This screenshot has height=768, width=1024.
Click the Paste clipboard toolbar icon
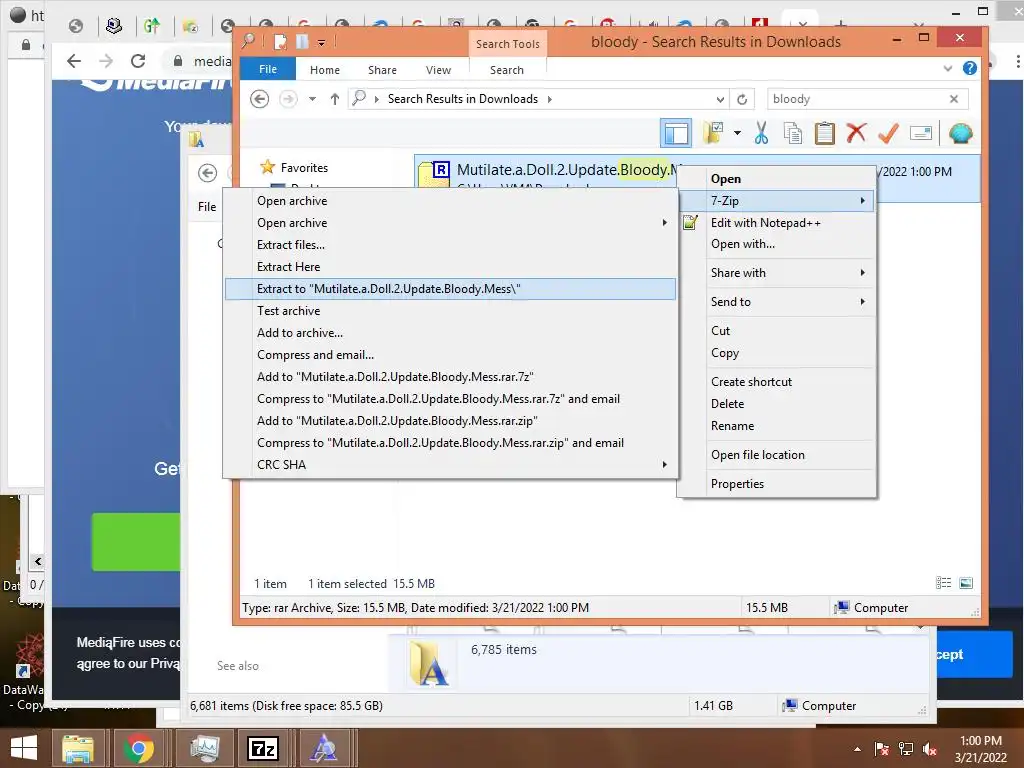(825, 133)
